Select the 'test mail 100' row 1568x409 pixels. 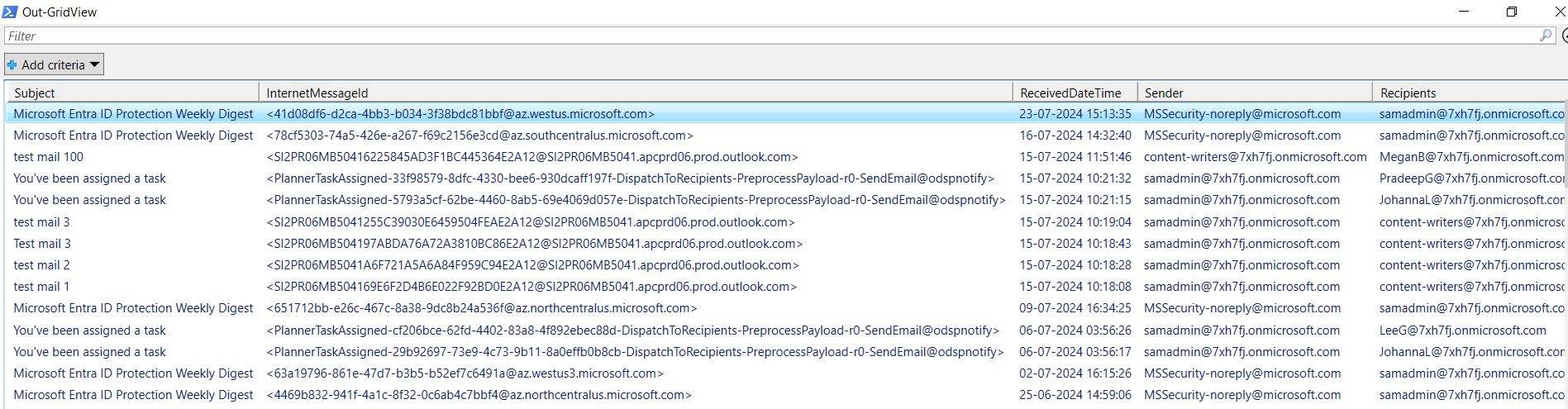click(785, 157)
